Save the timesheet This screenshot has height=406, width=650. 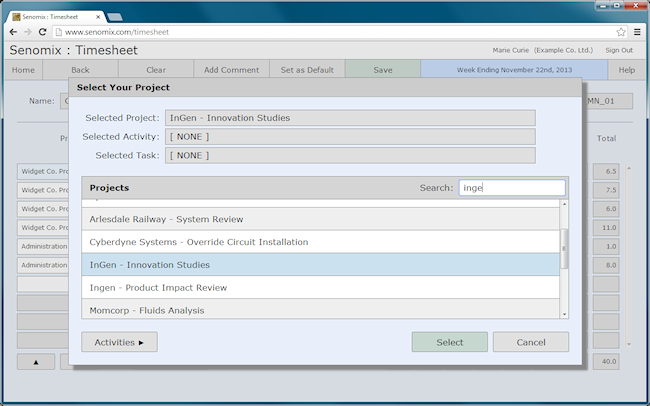383,70
